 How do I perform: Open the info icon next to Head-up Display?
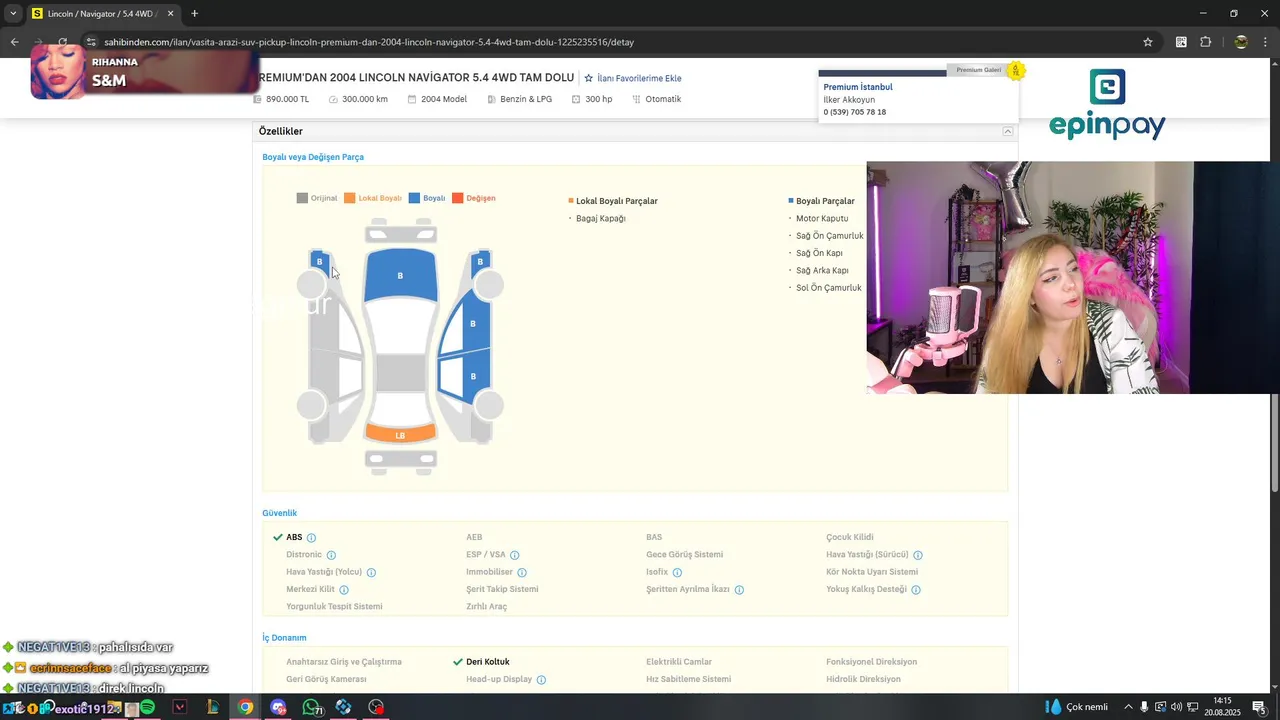[x=541, y=680]
